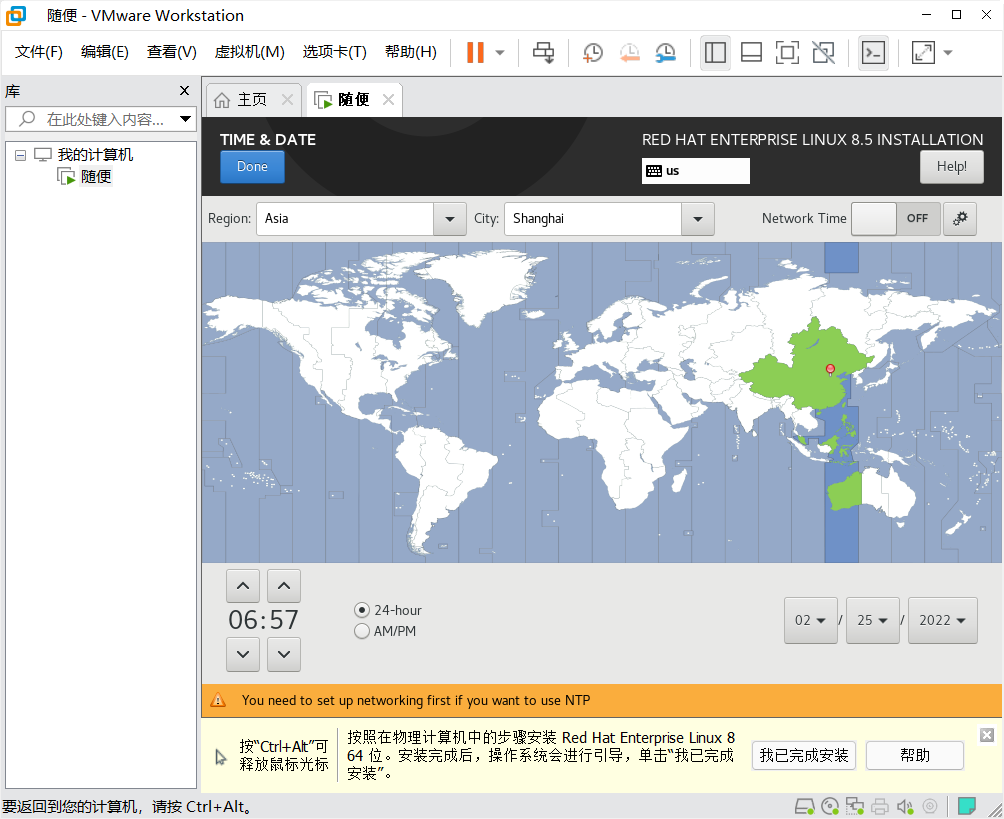Viewport: 1004px width, 819px height.
Task: Toggle the thumbnail bar view
Action: tap(751, 53)
